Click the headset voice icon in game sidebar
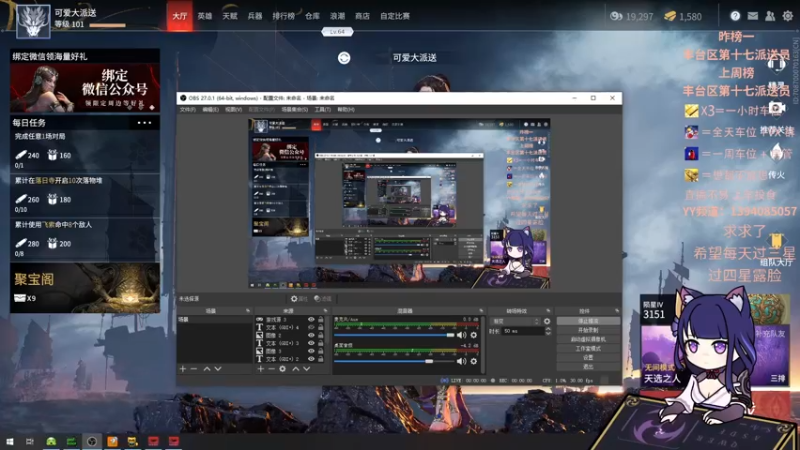Screen dimensions: 800x450 [776, 65]
